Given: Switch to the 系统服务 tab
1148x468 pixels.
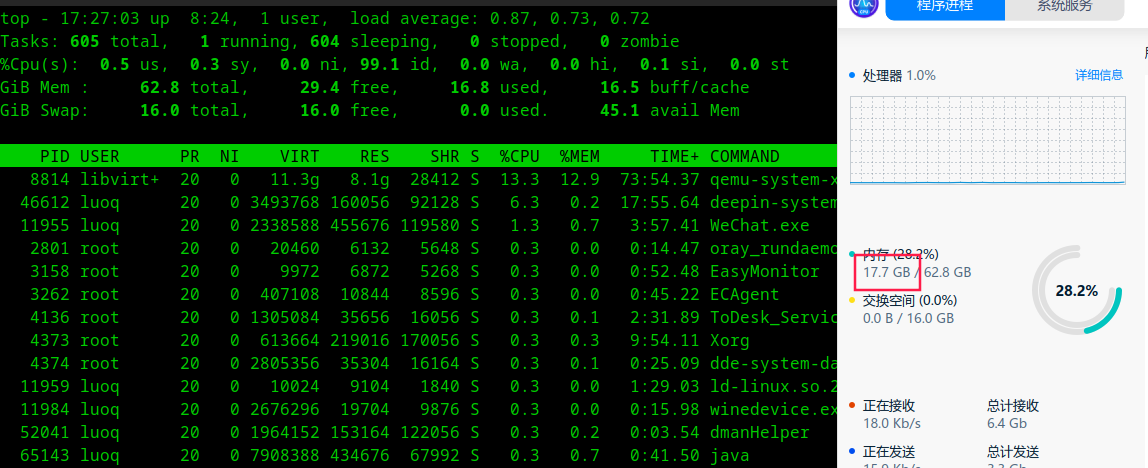Looking at the screenshot, I should tap(1064, 7).
